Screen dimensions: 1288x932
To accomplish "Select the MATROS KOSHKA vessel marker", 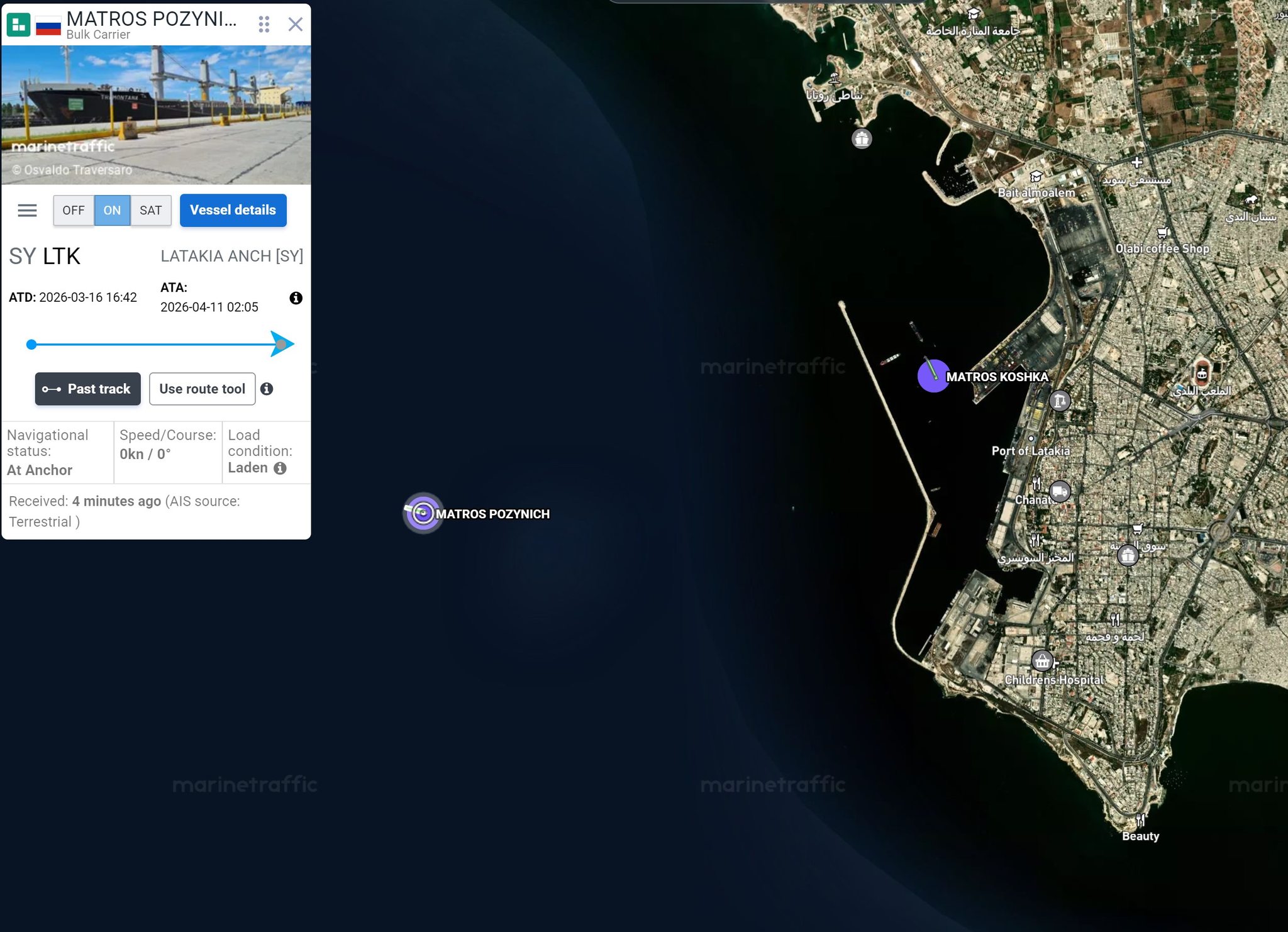I will (x=933, y=375).
